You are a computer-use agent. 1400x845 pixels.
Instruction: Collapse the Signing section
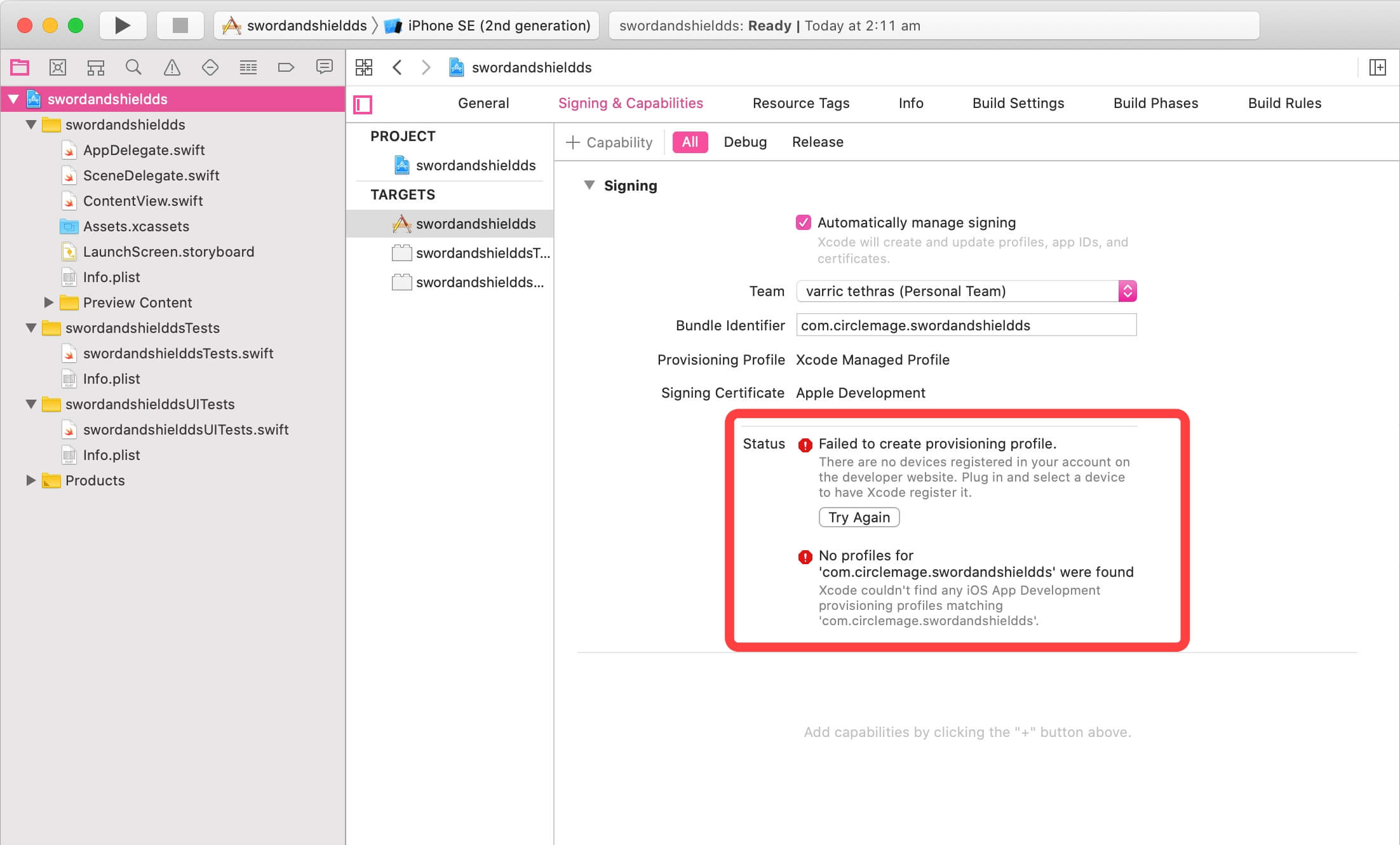tap(589, 185)
